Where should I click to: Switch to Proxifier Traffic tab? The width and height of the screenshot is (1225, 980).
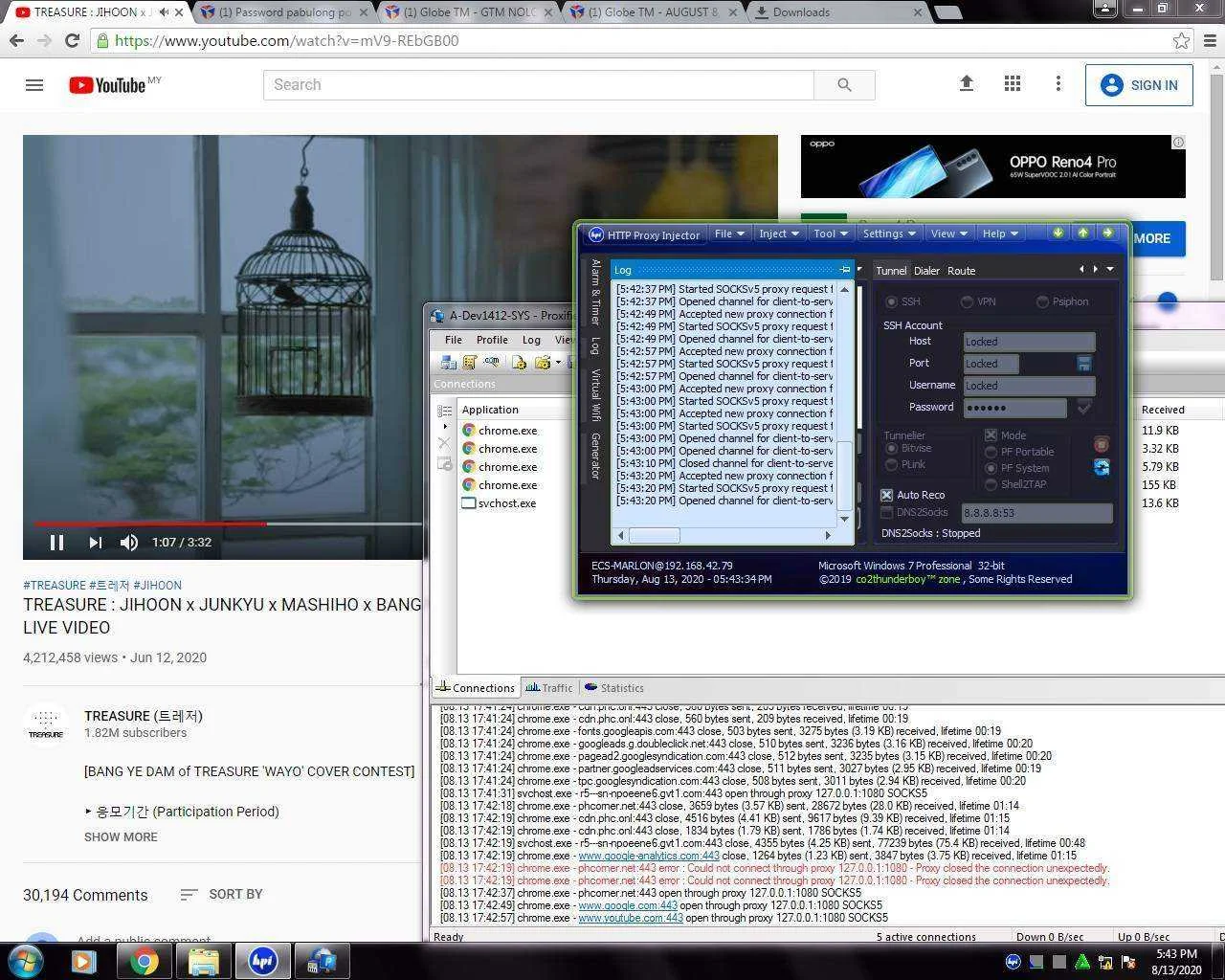pos(548,688)
